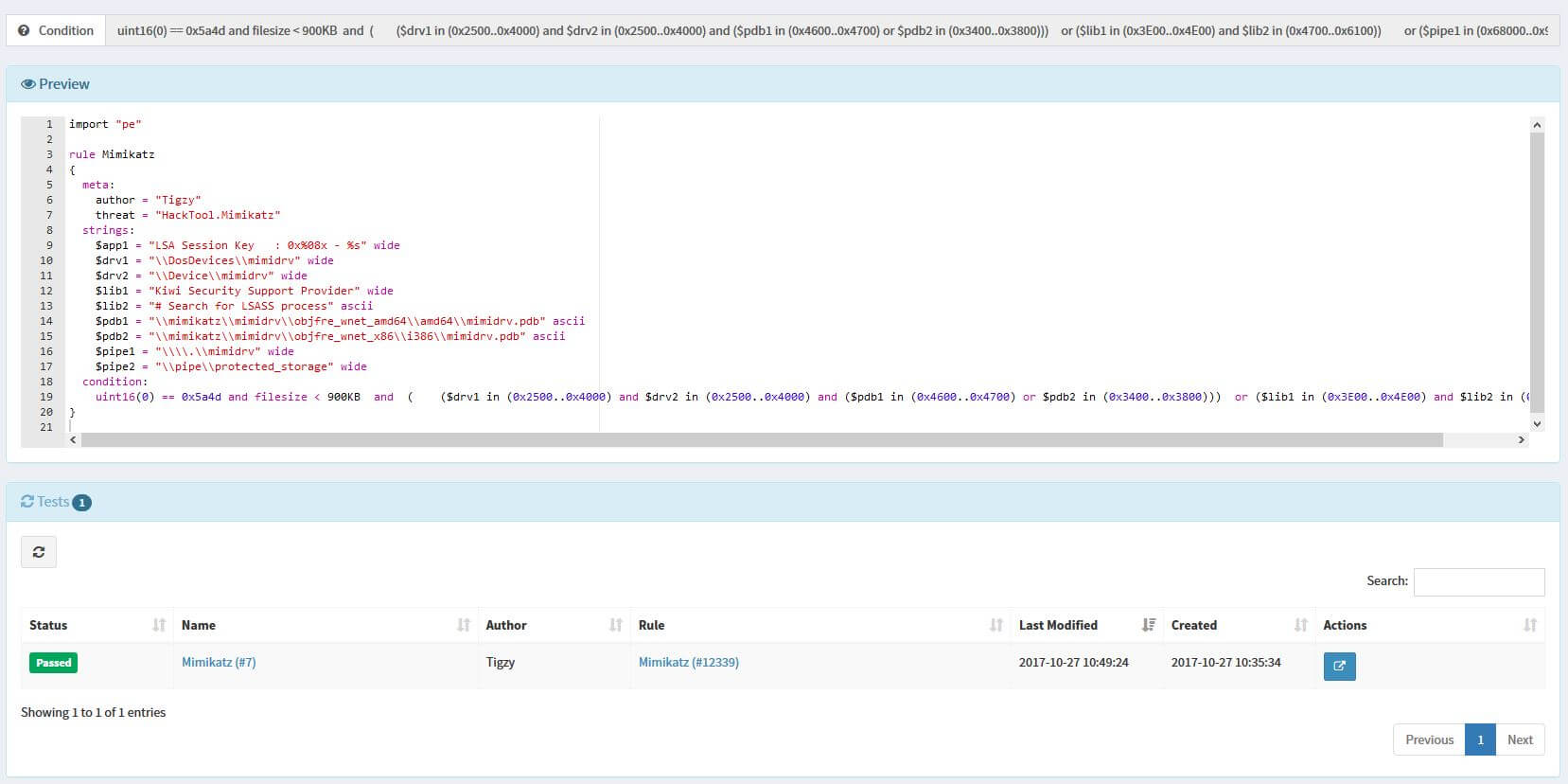
Task: Click the Preview eye icon
Action: [27, 84]
